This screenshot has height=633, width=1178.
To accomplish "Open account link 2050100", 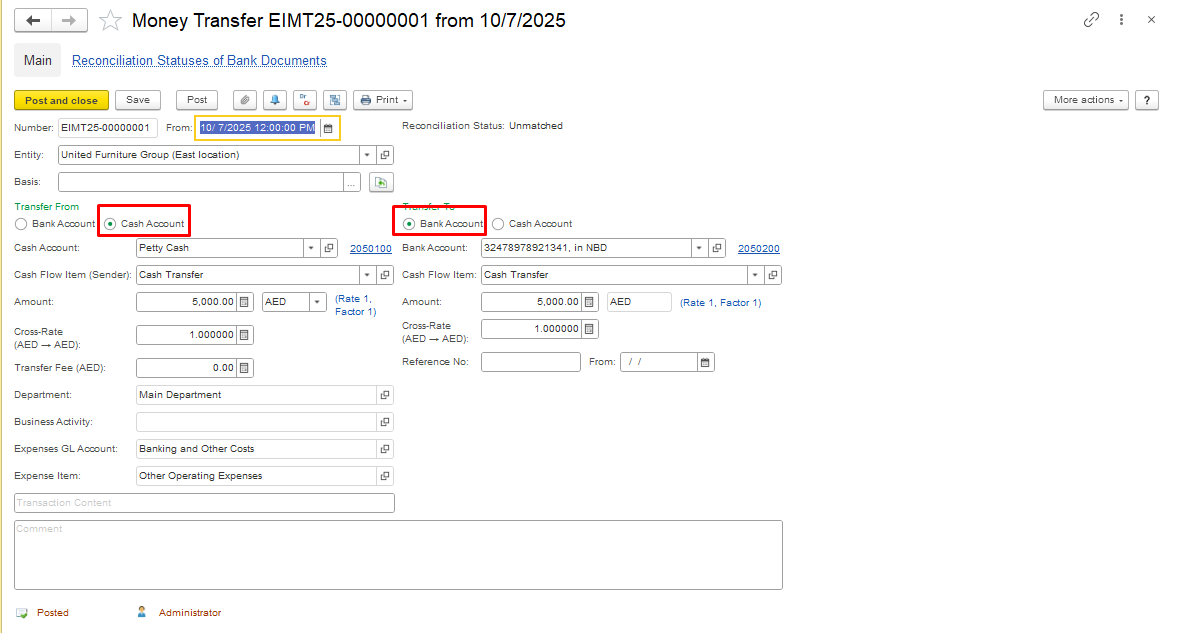I will (370, 248).
